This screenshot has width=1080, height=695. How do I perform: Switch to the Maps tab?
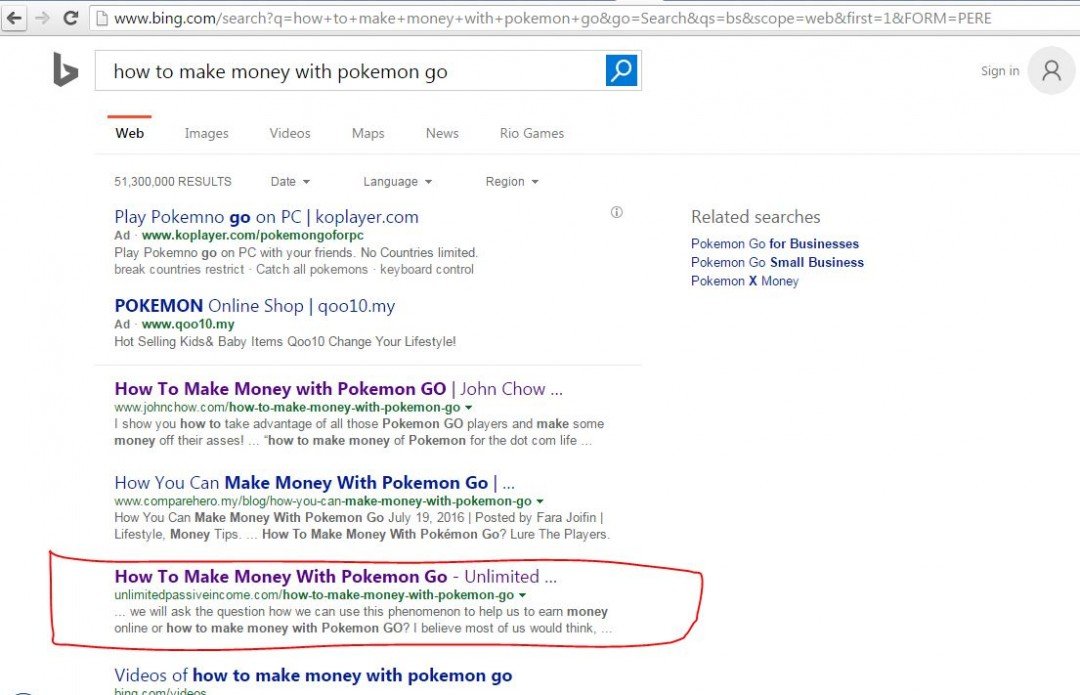tap(368, 133)
